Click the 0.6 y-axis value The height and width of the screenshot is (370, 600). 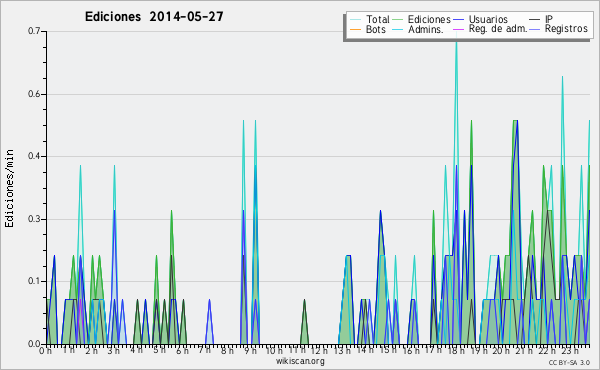(x=34, y=94)
